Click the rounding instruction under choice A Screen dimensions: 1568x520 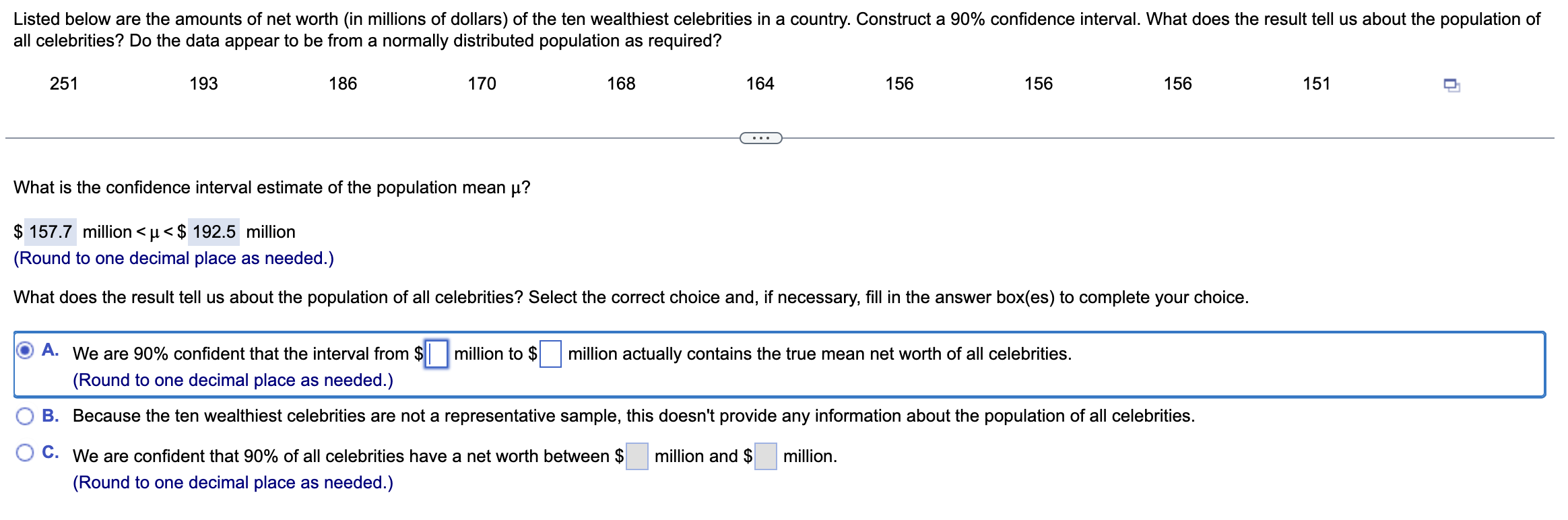pos(232,380)
